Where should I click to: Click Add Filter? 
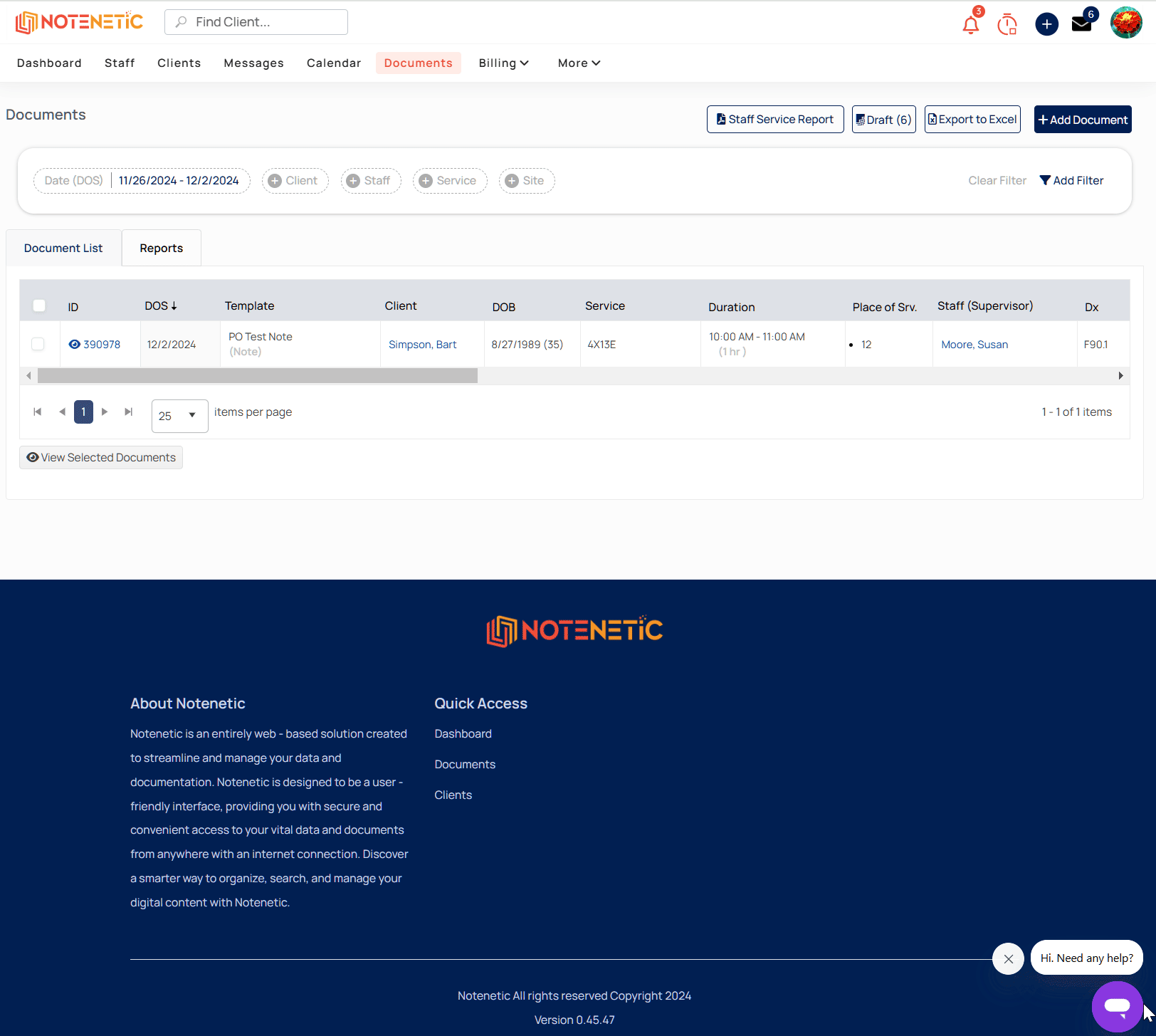coord(1071,181)
